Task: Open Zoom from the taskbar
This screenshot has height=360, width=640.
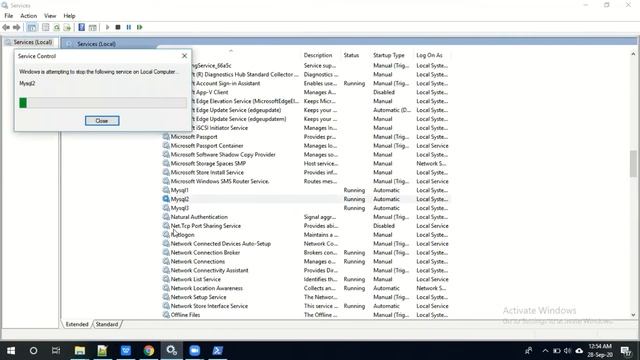Action: [x=195, y=351]
